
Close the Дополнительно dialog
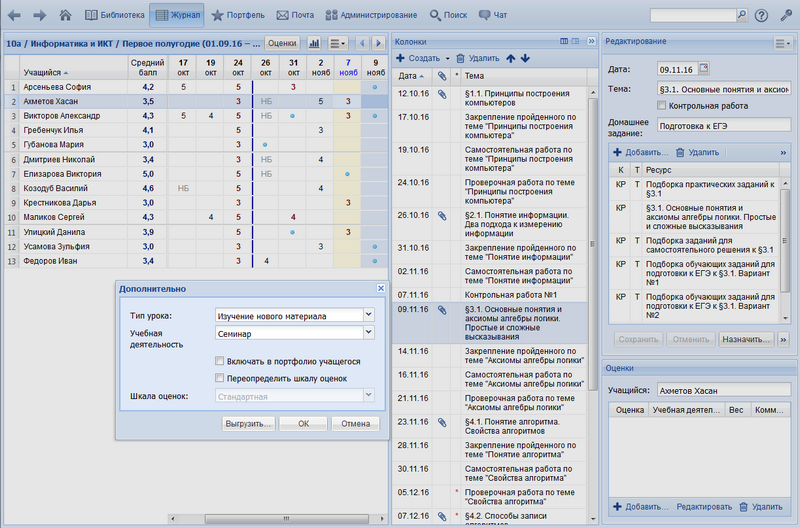pyautogui.click(x=380, y=289)
